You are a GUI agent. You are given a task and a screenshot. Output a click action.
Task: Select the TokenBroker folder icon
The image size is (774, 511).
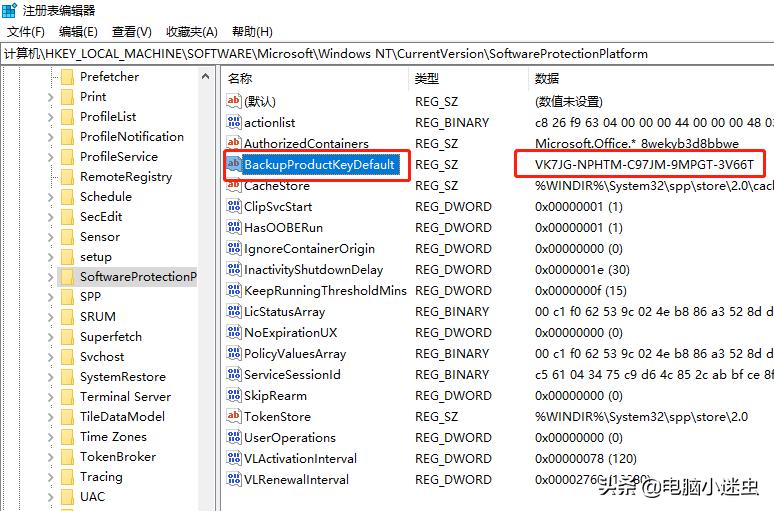[67, 457]
